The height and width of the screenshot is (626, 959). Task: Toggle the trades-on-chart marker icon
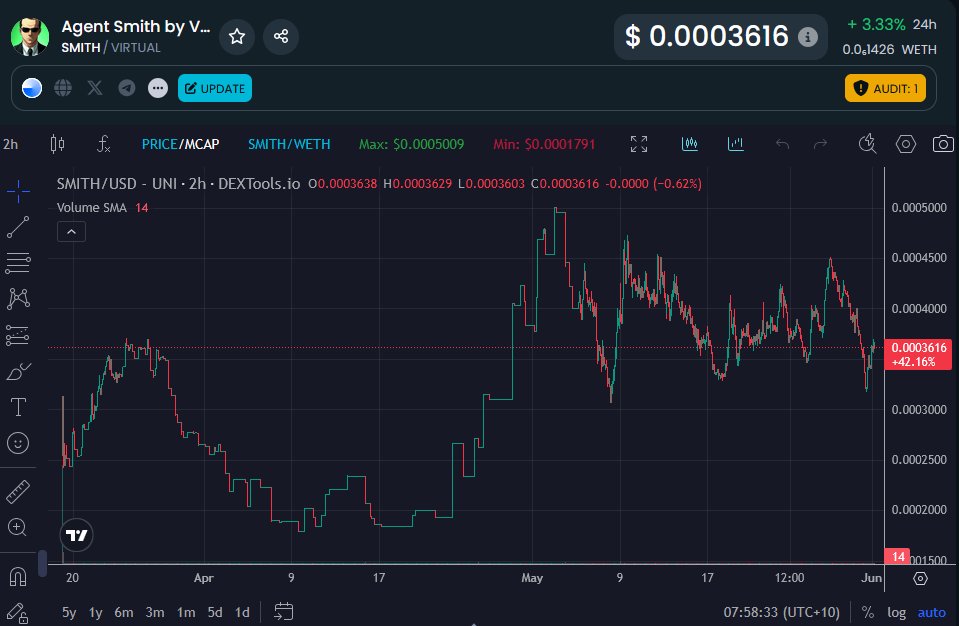(689, 144)
